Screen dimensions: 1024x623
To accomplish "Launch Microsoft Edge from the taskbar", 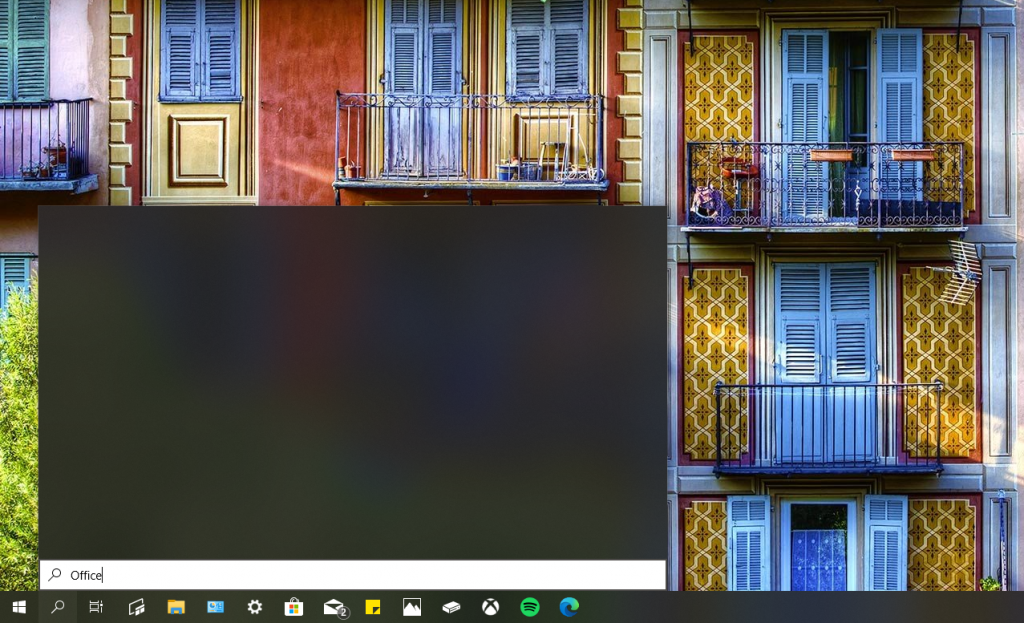I will (x=569, y=607).
